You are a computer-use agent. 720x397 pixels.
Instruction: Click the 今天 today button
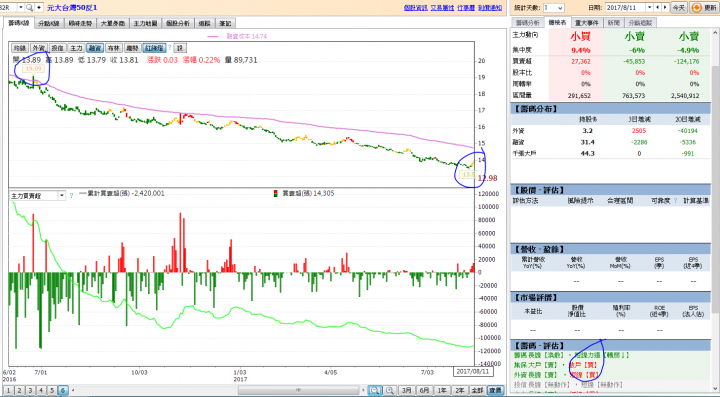point(679,8)
